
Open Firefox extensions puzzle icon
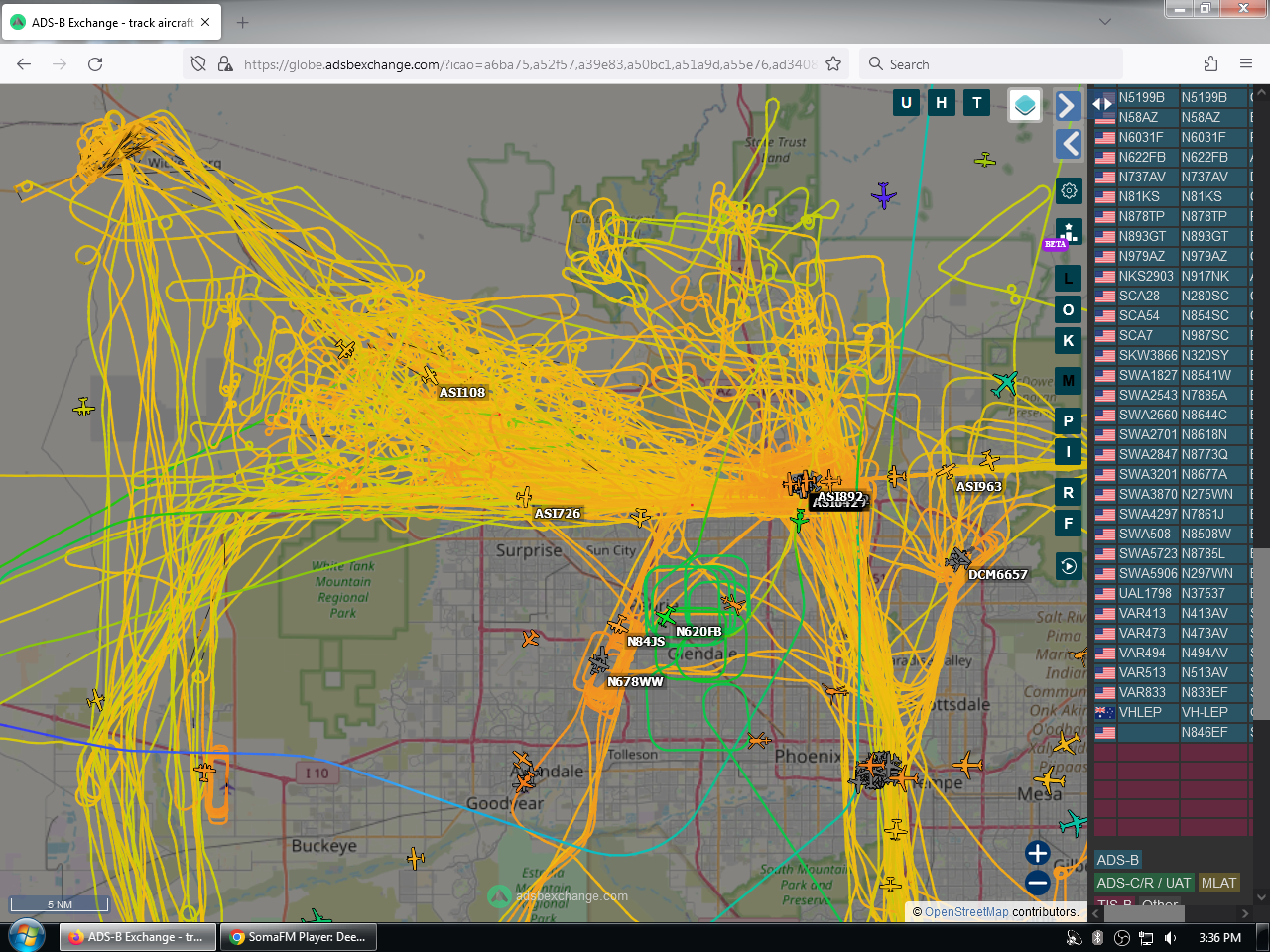tap(1210, 63)
